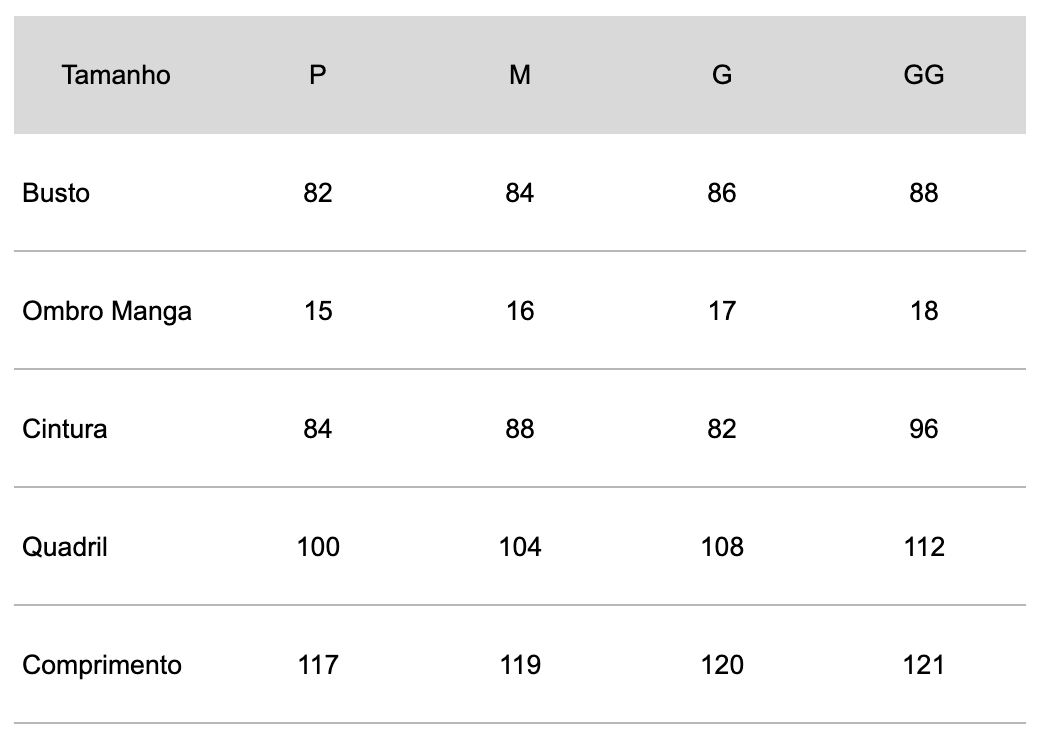
Task: Select Comprimento value 121 for GG
Action: [x=923, y=665]
